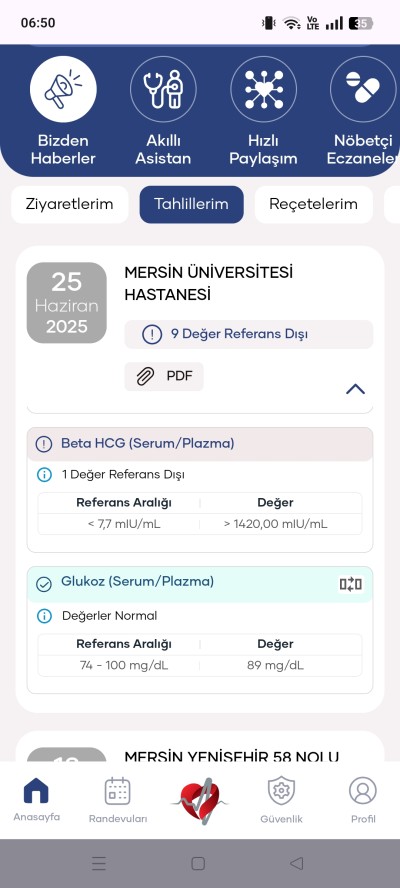Open the PDF attachment button
The image size is (400, 888).
pos(164,377)
